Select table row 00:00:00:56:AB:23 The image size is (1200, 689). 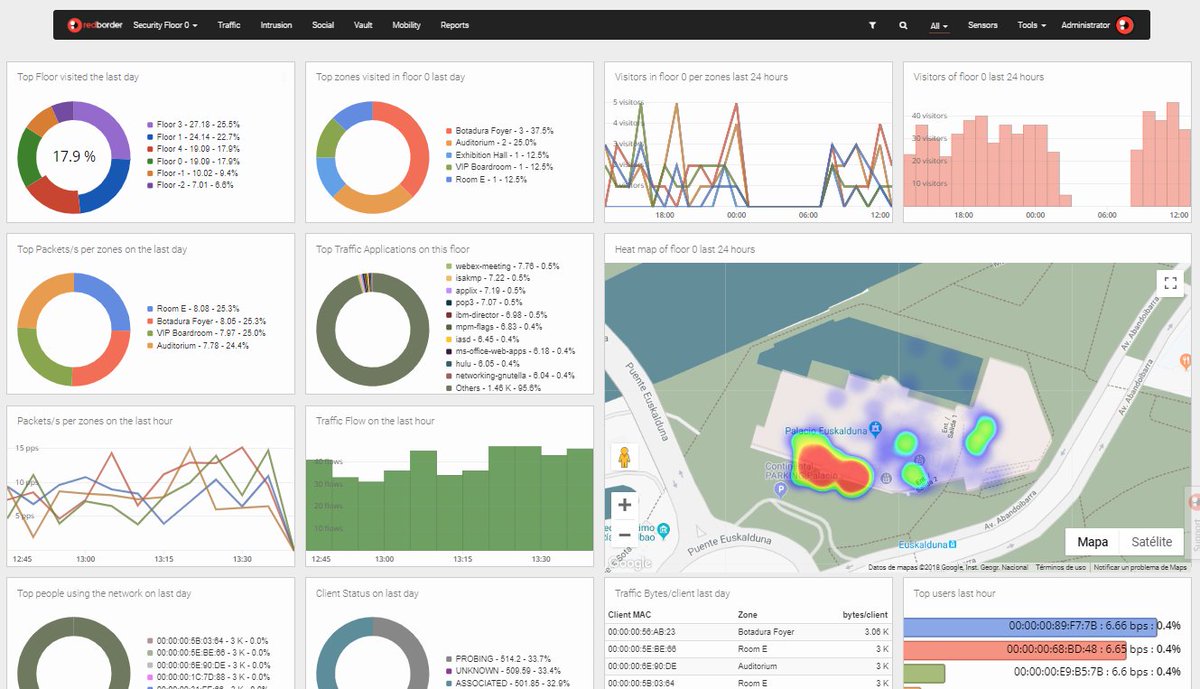748,632
